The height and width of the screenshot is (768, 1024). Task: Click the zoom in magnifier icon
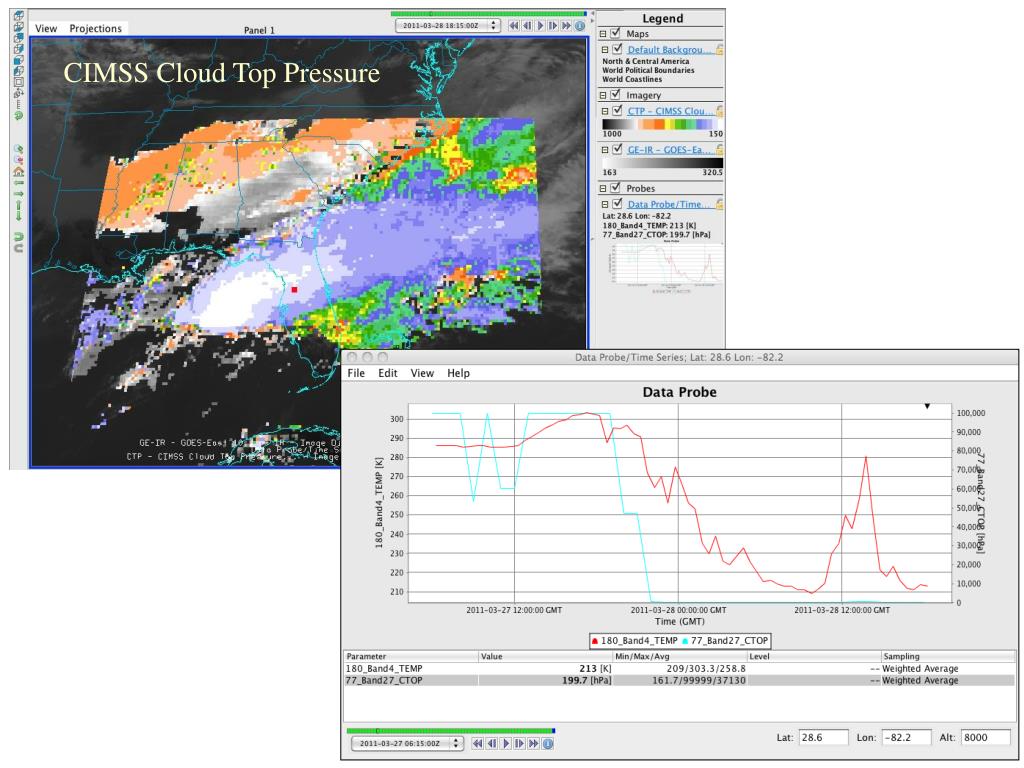click(19, 148)
